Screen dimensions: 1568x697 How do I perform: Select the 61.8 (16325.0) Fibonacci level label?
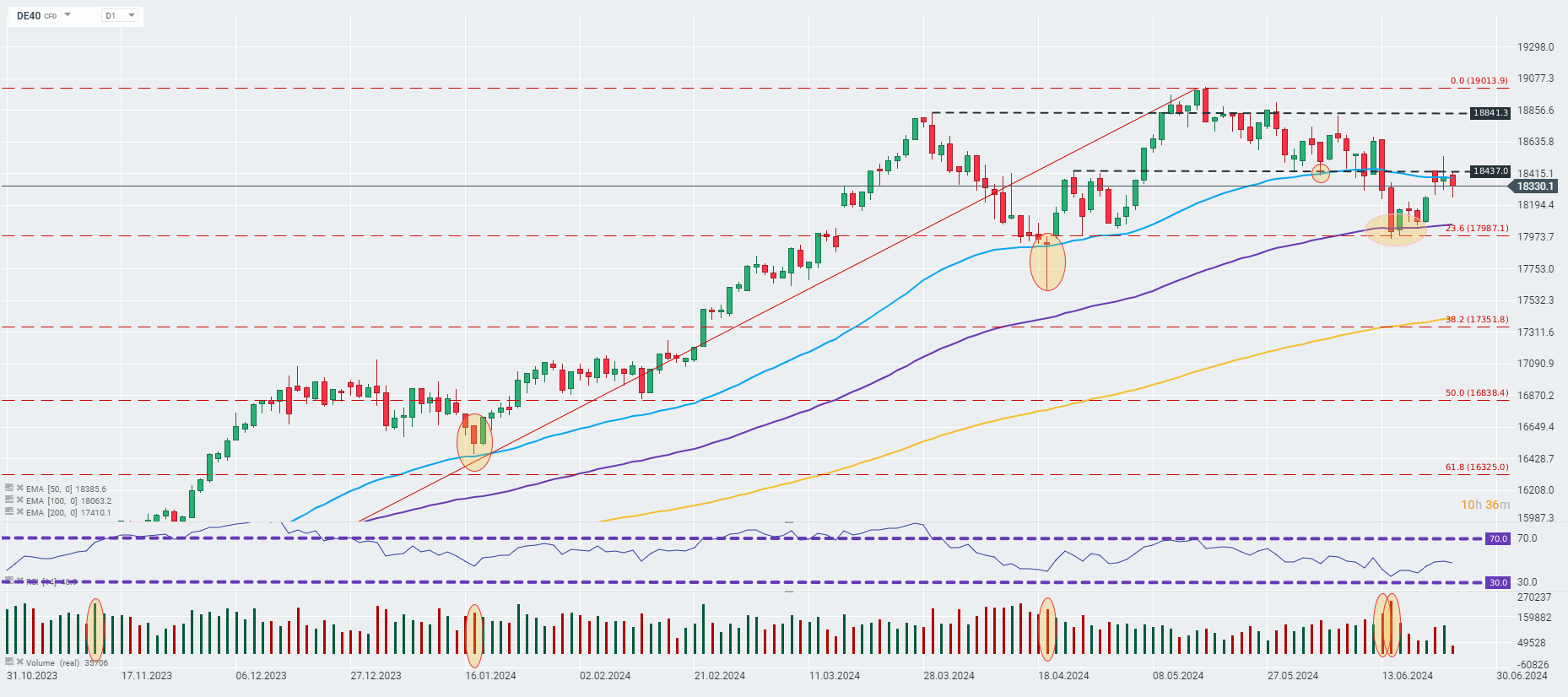(1476, 467)
